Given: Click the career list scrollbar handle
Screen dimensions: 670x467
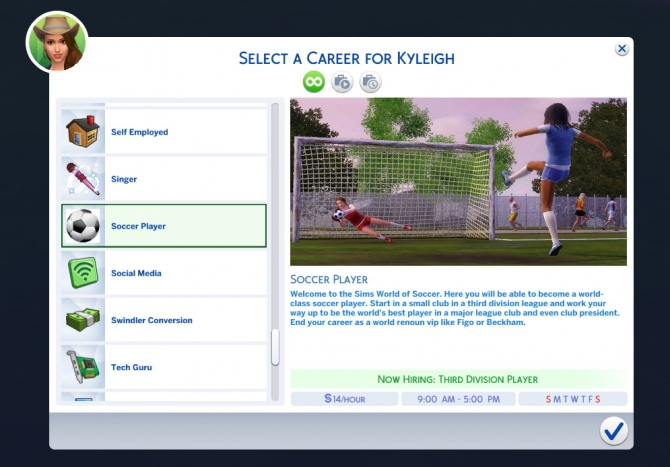Looking at the screenshot, I should tap(275, 348).
